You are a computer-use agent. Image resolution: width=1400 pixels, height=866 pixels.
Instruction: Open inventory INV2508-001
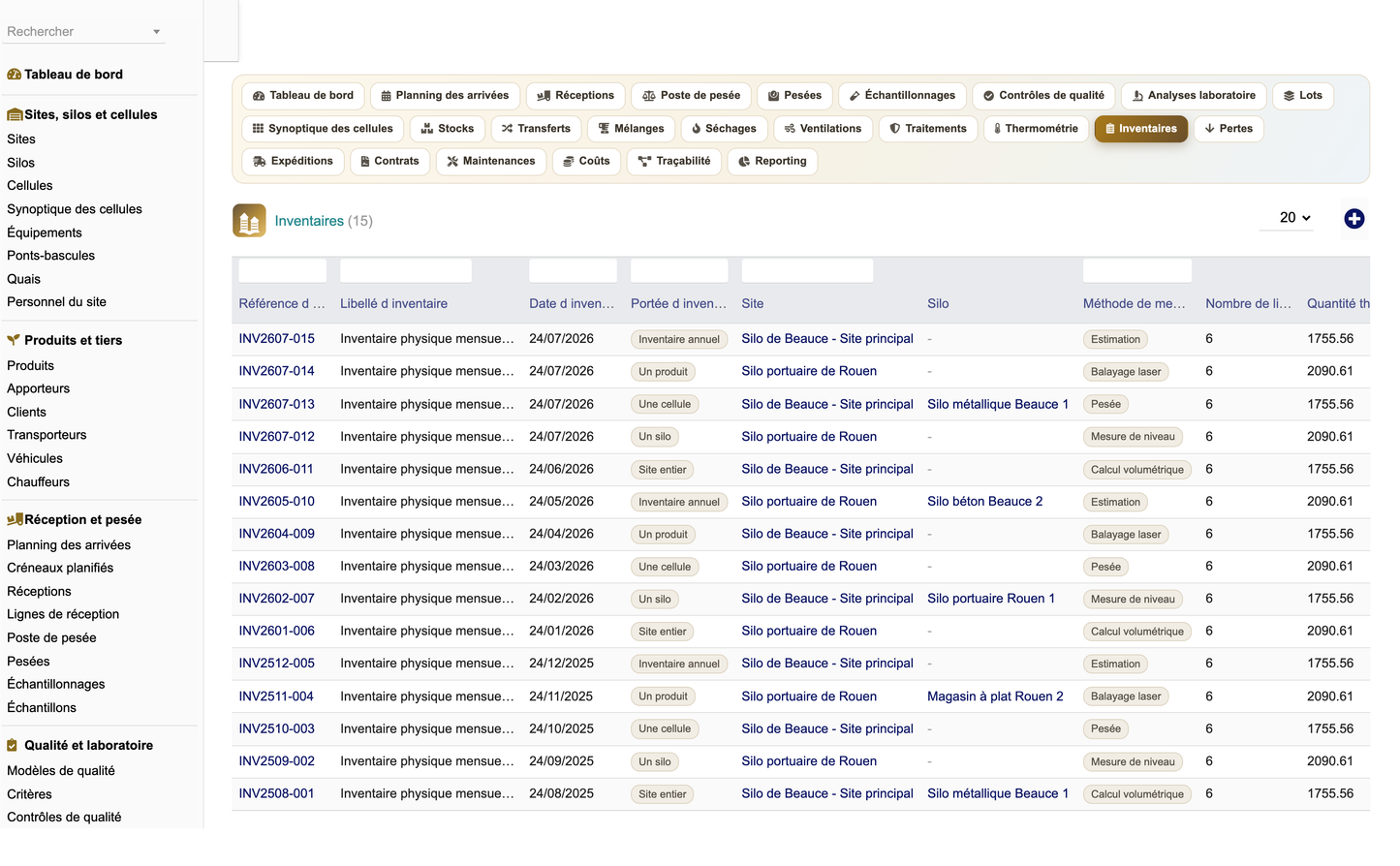(x=277, y=793)
